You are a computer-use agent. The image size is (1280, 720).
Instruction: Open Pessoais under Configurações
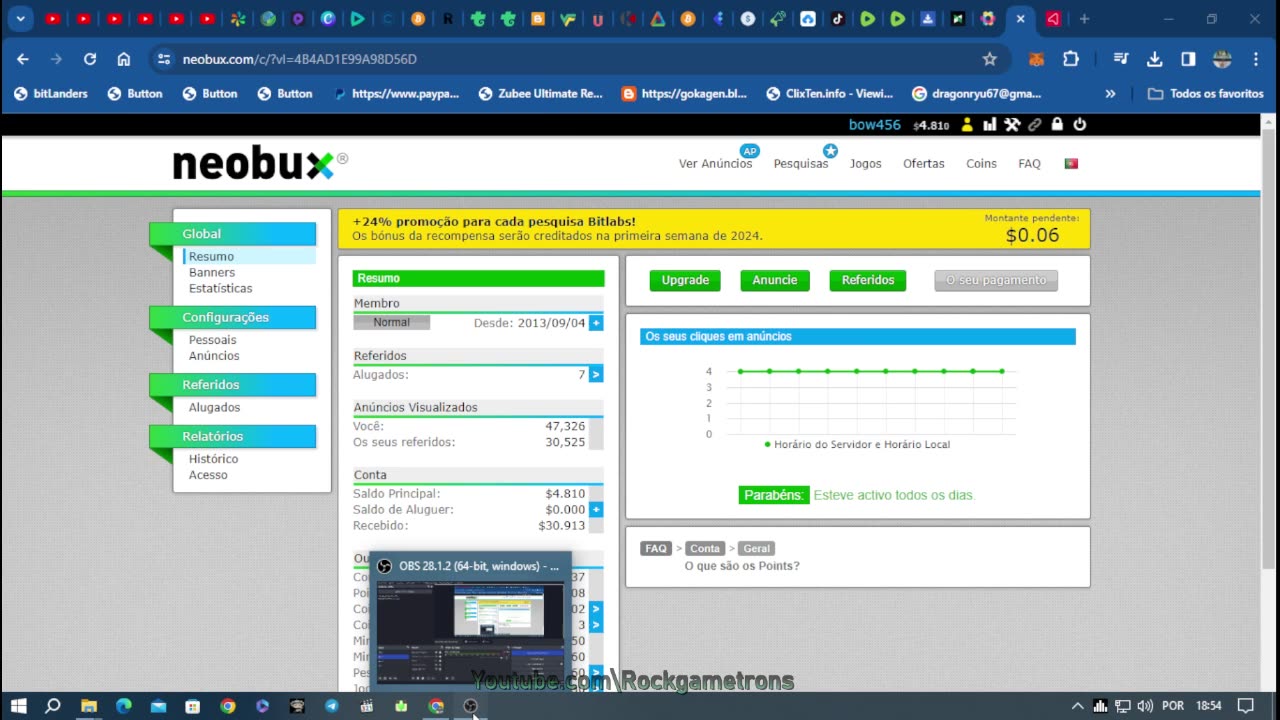click(x=213, y=340)
